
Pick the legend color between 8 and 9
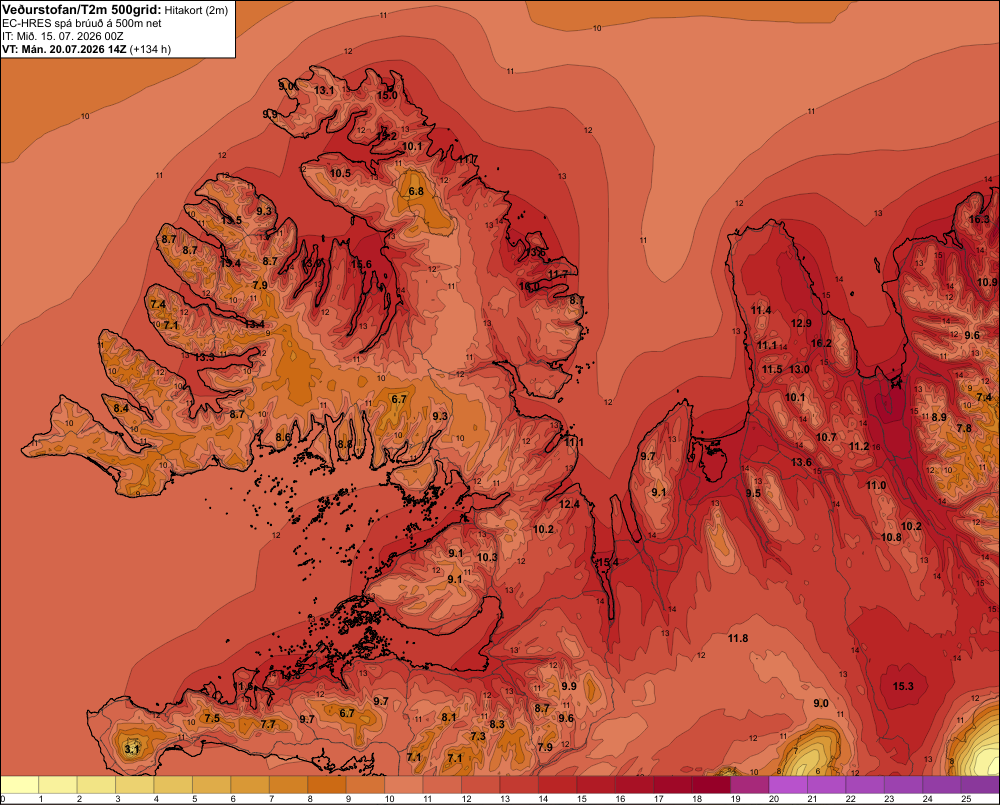(x=327, y=785)
